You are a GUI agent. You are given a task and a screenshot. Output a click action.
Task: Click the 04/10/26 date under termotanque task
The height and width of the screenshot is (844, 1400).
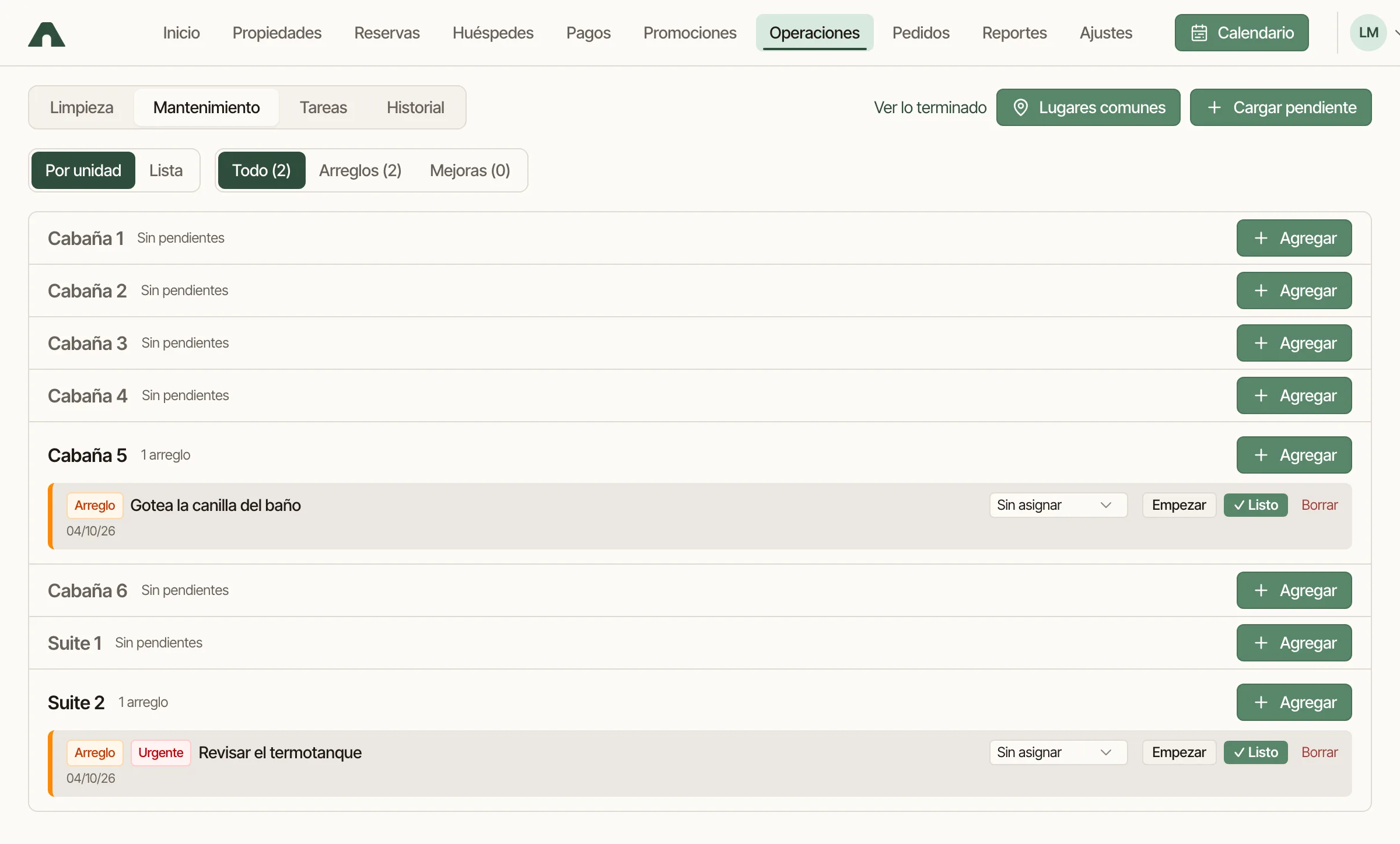pyautogui.click(x=90, y=778)
